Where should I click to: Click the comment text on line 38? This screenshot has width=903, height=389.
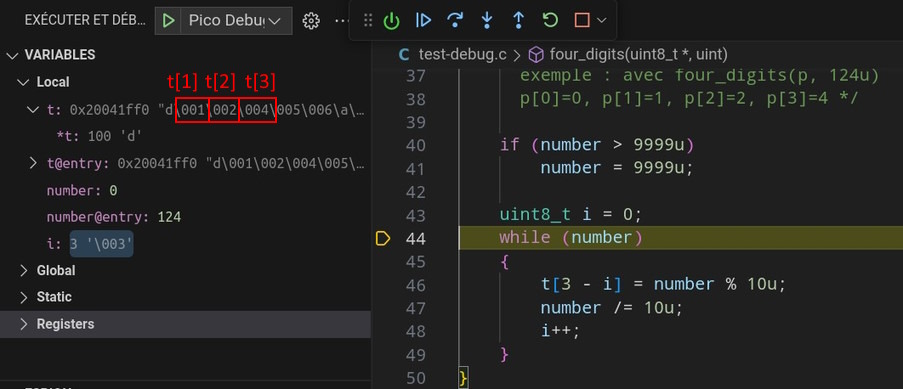pos(689,99)
